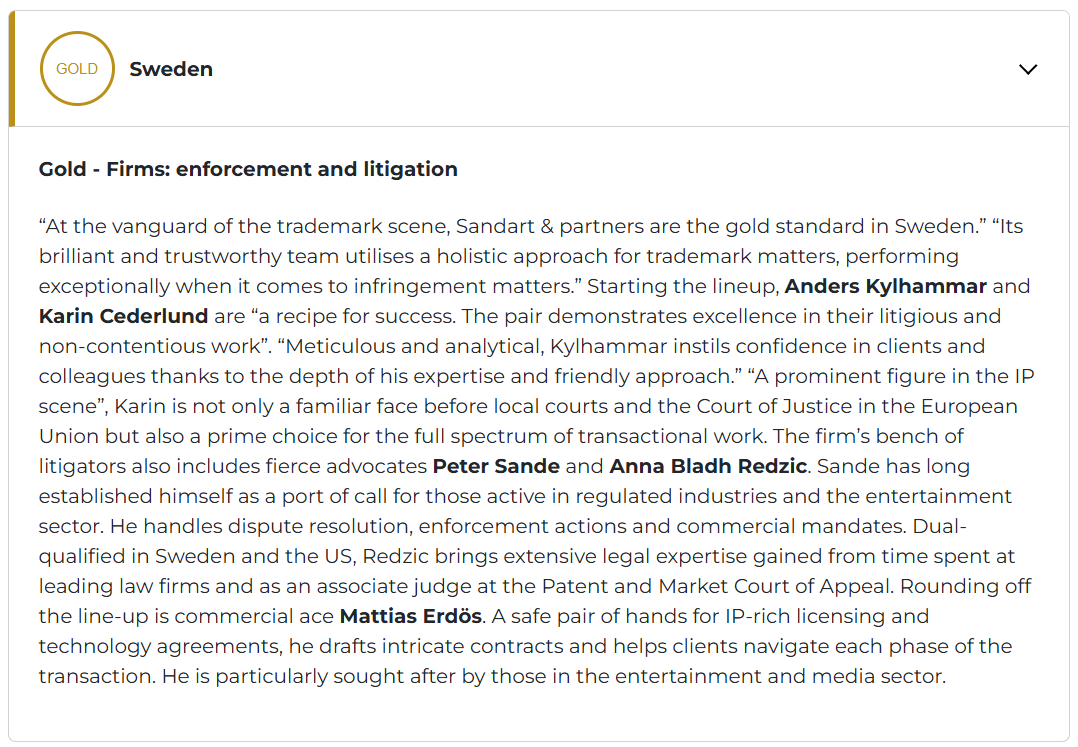This screenshot has height=747, width=1078.
Task: Select the Sweden heading title
Action: click(x=171, y=69)
